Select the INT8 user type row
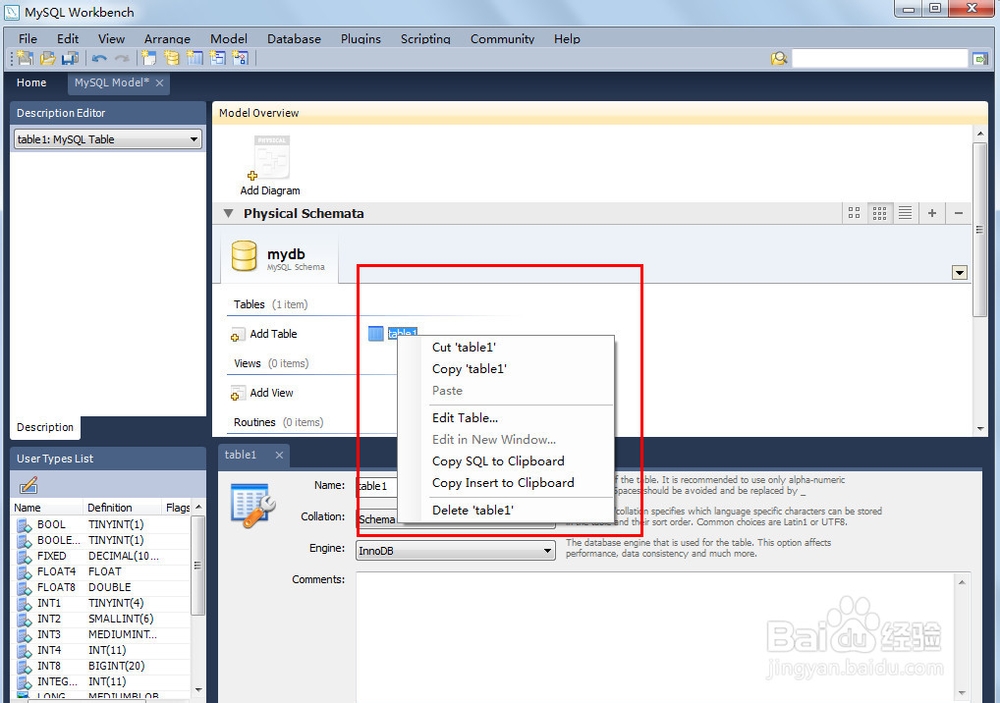 pos(102,665)
